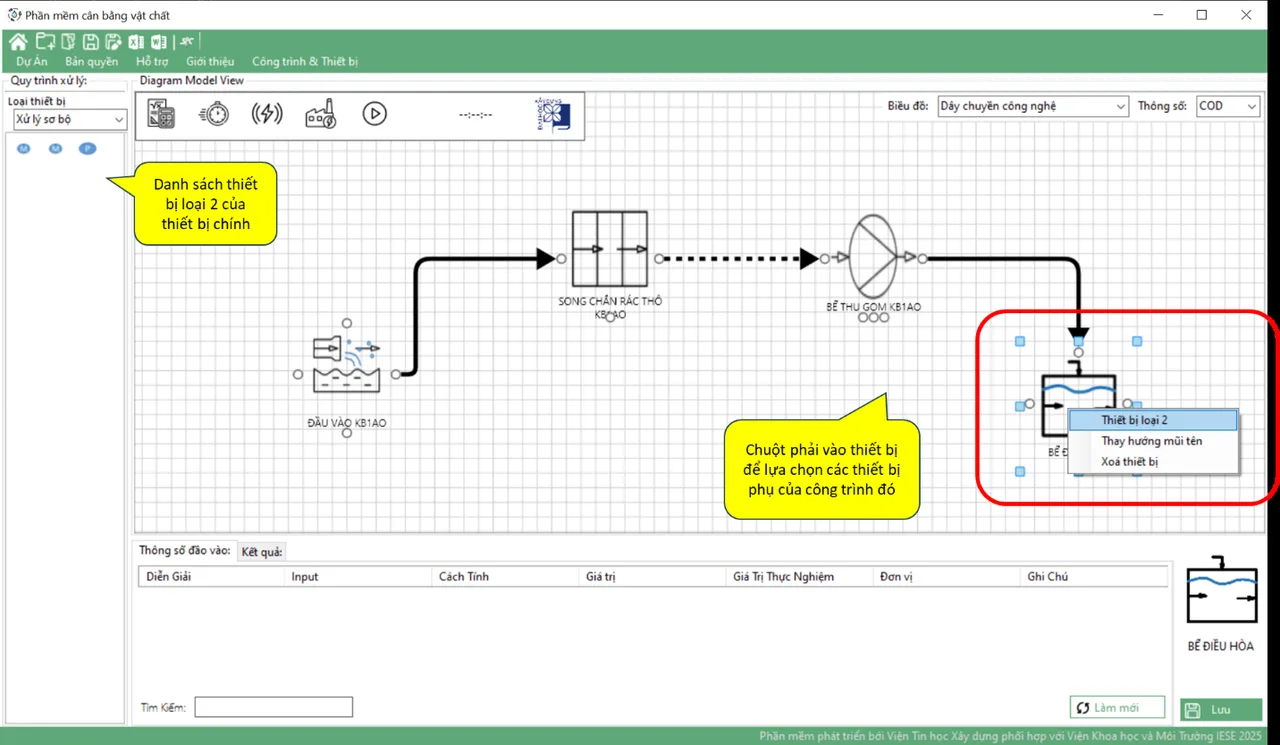The image size is (1280, 745).
Task: Open the Giới thiệu menu
Action: pos(210,61)
